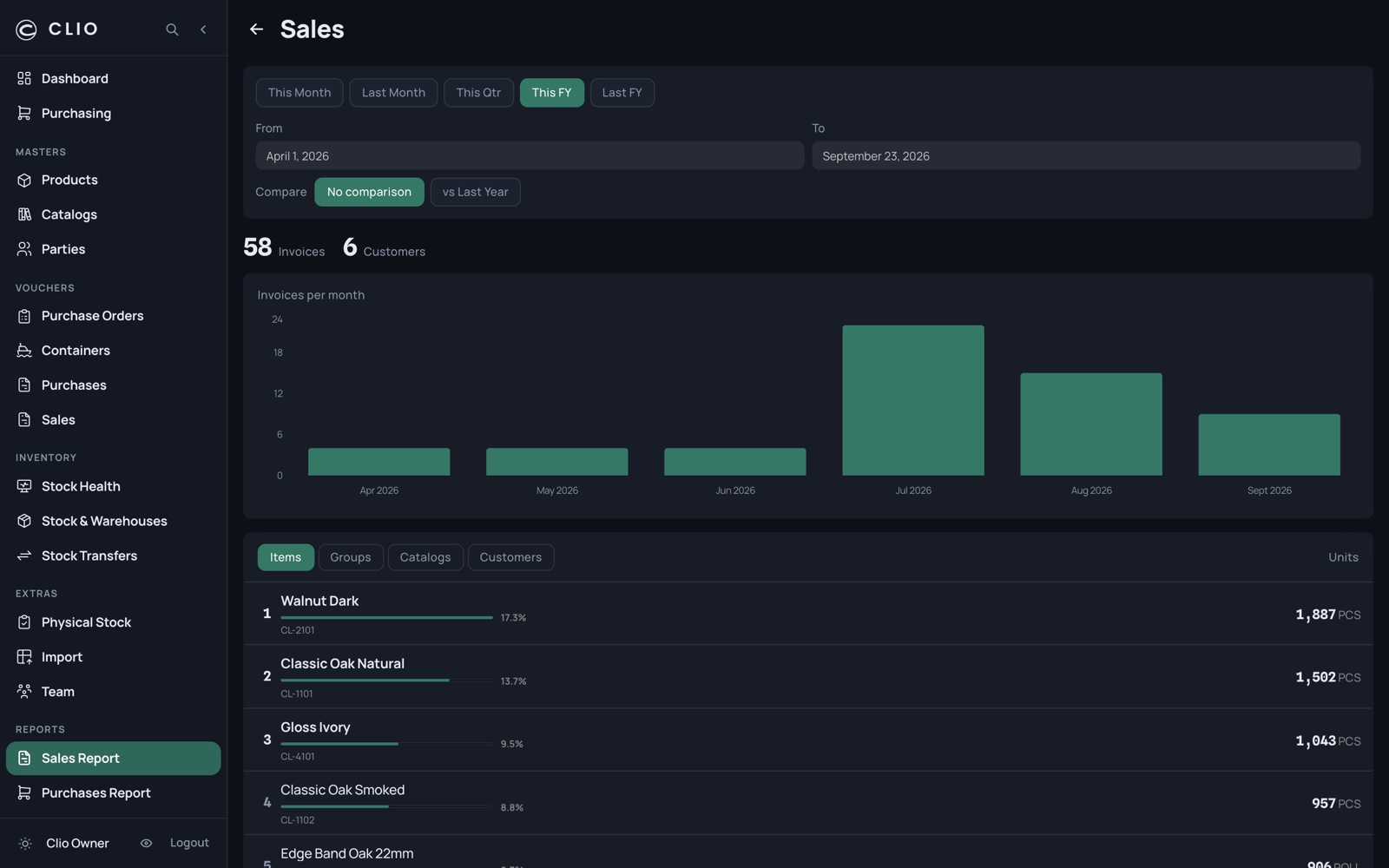This screenshot has width=1389, height=868.
Task: Open the Parties people icon
Action: pyautogui.click(x=24, y=249)
